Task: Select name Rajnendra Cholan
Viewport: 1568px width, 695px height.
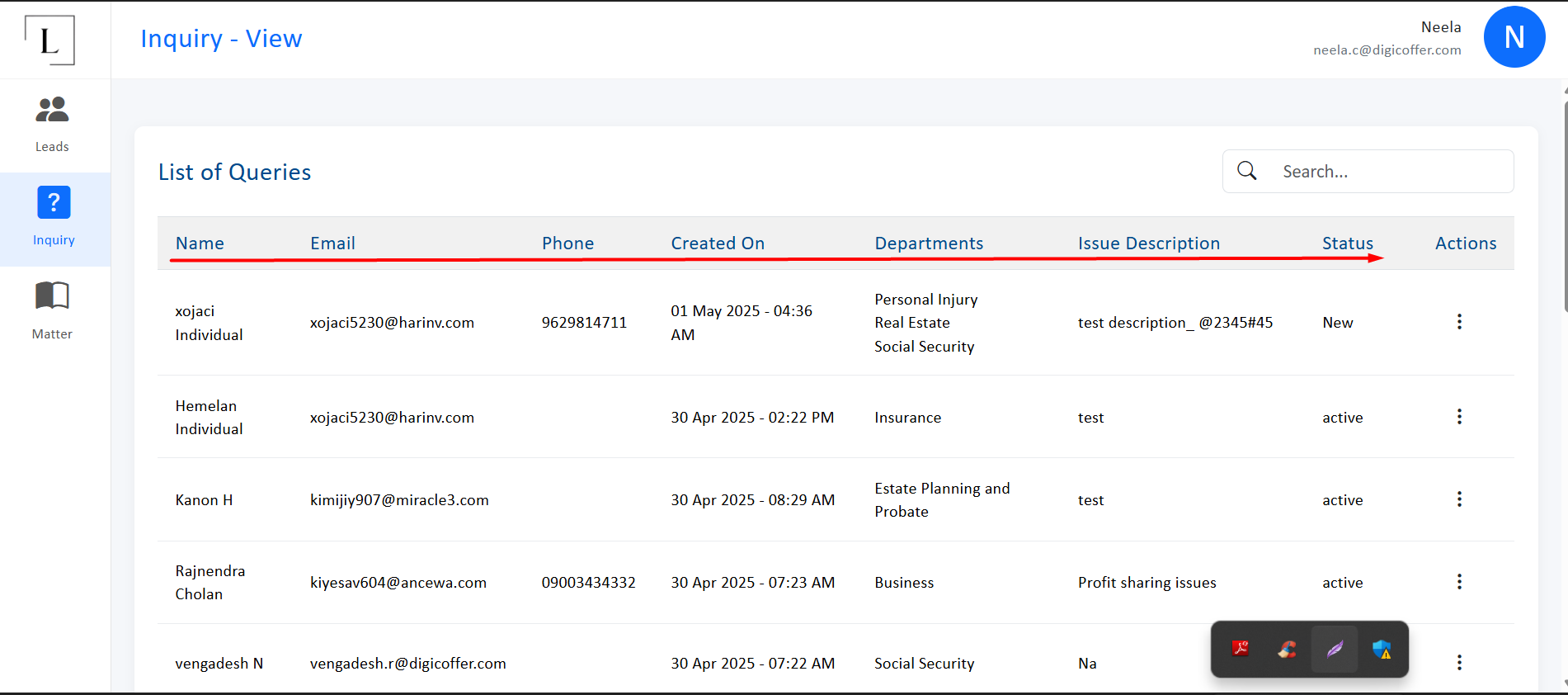Action: pos(210,582)
